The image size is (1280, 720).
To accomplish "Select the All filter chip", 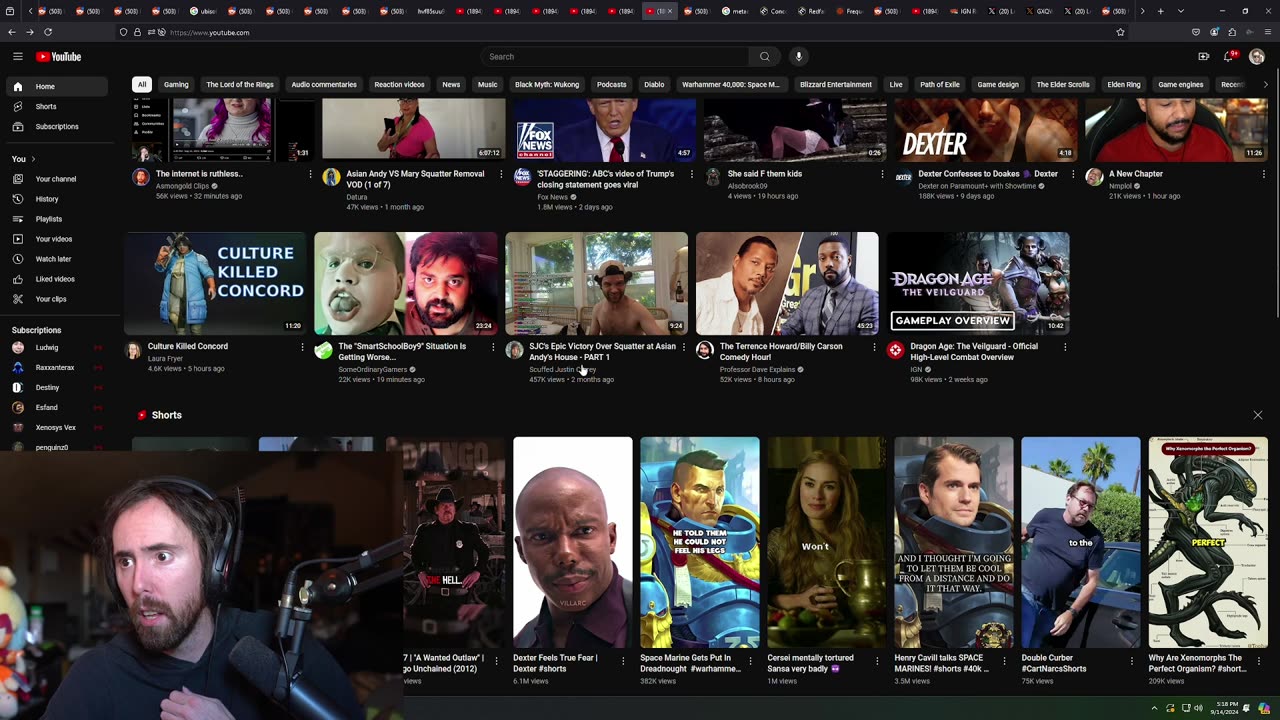I will click(142, 85).
